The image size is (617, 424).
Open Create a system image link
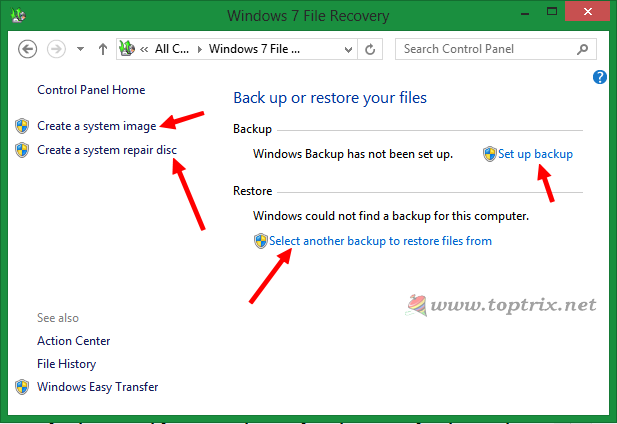[96, 126]
